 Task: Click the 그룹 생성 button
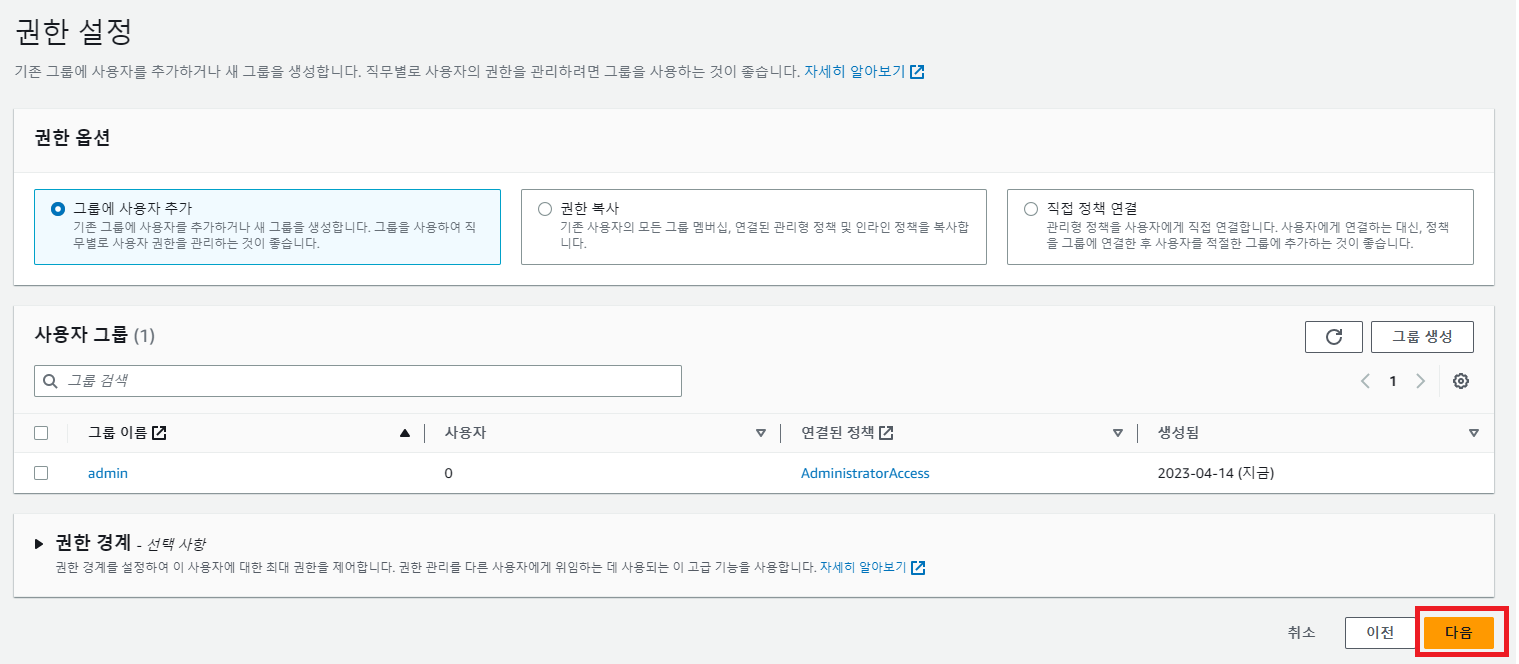coord(1422,337)
